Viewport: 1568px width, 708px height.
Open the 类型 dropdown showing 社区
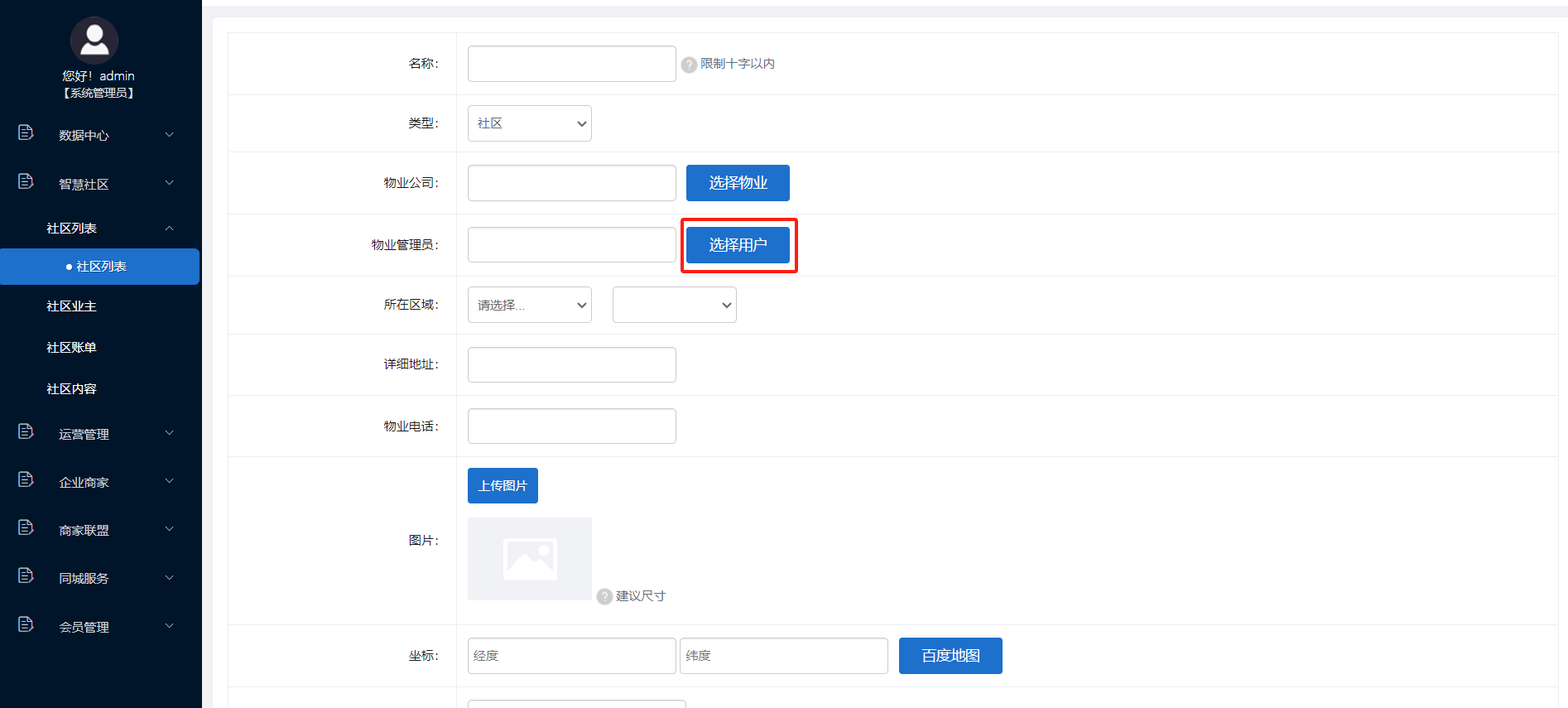[x=529, y=123]
